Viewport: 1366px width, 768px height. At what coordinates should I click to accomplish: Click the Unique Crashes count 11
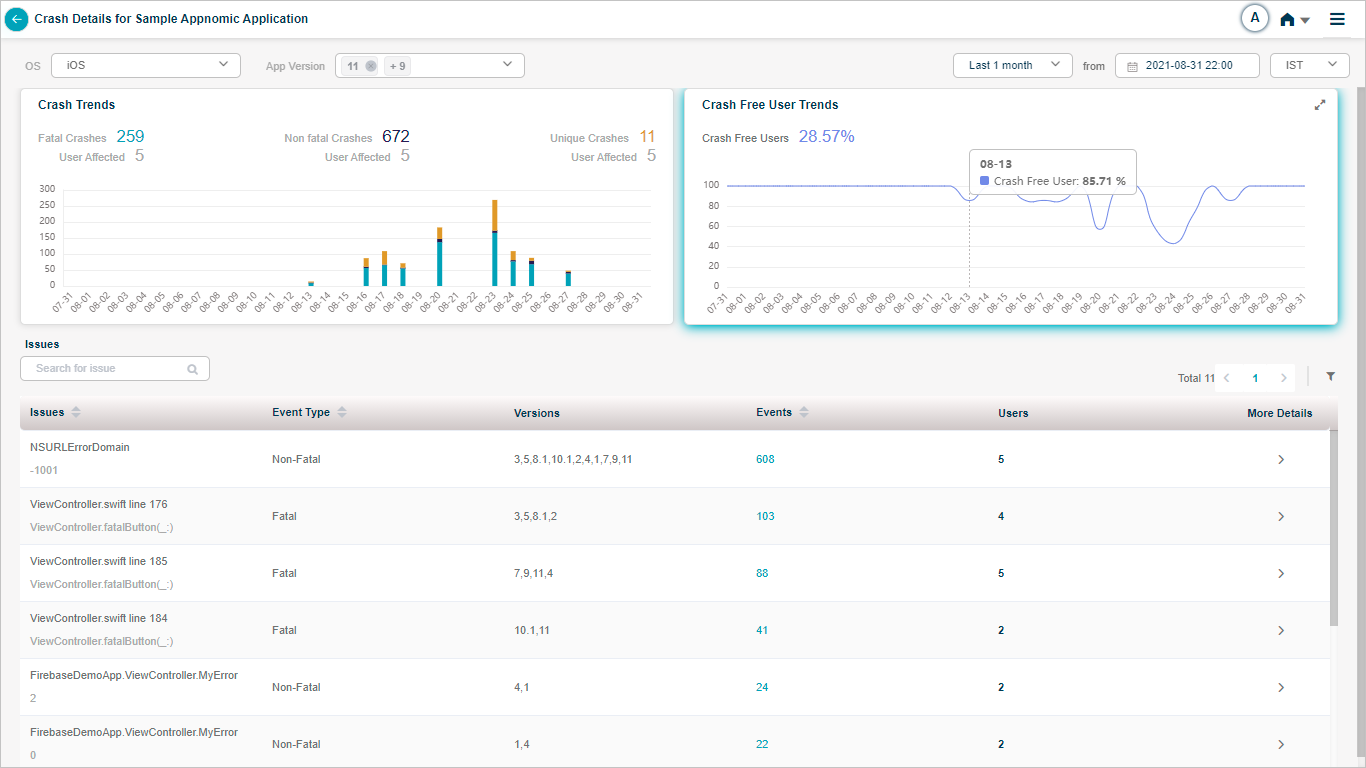pyautogui.click(x=648, y=137)
